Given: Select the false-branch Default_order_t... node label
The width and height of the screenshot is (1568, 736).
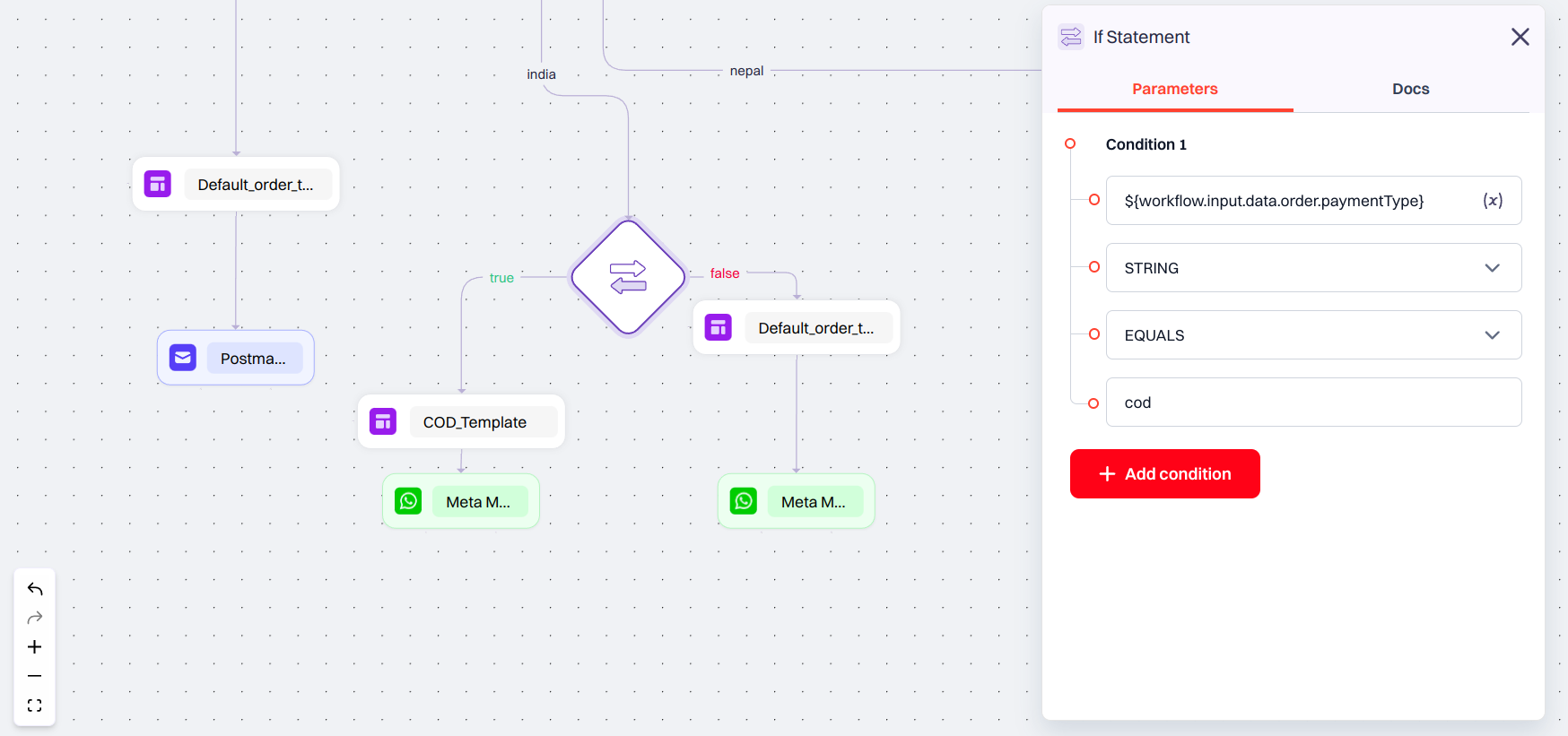Looking at the screenshot, I should pos(819,327).
